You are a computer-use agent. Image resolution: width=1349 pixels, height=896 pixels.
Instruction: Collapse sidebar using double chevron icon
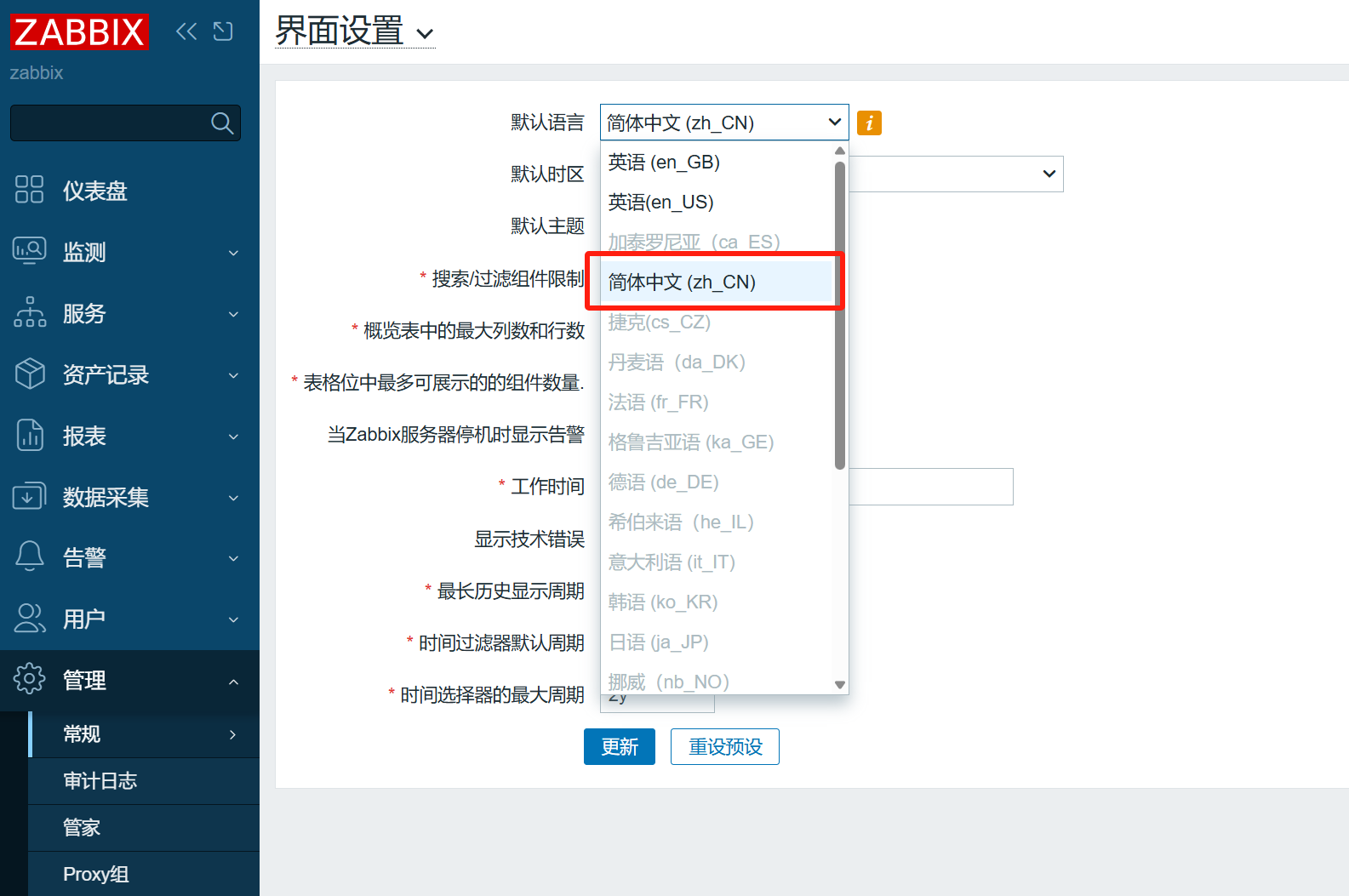(186, 31)
